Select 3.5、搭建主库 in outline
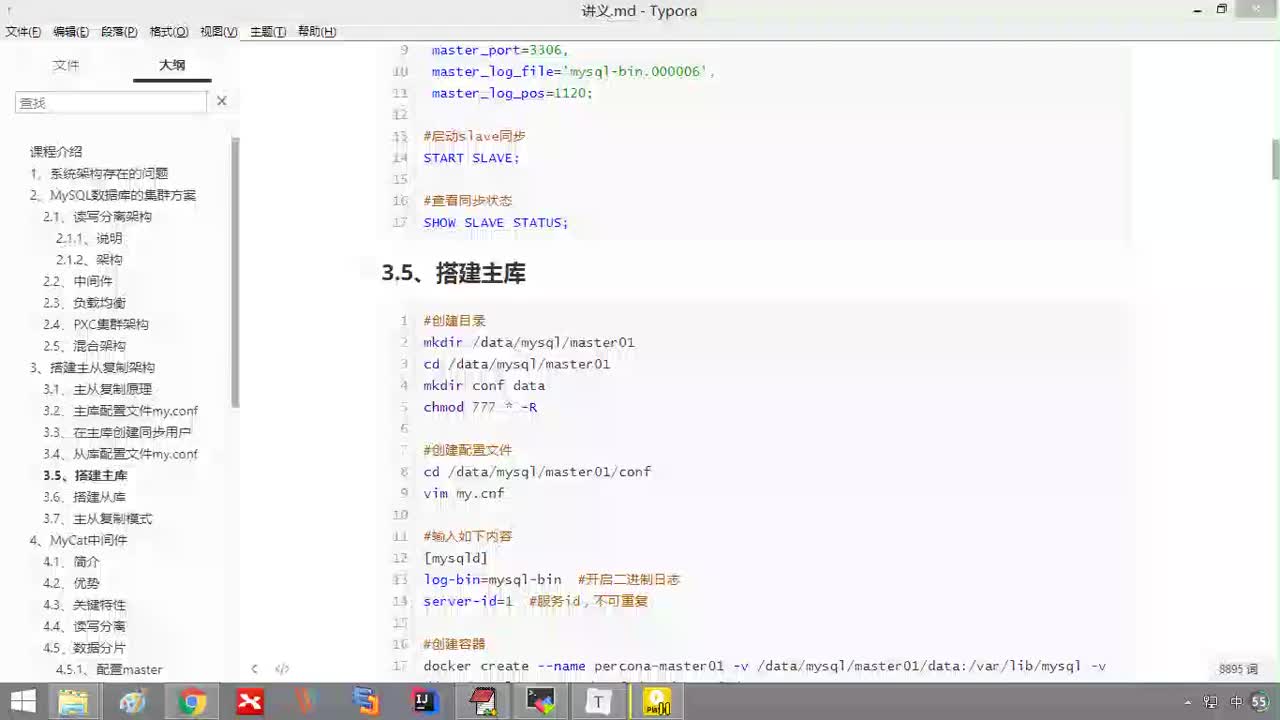 tap(85, 475)
